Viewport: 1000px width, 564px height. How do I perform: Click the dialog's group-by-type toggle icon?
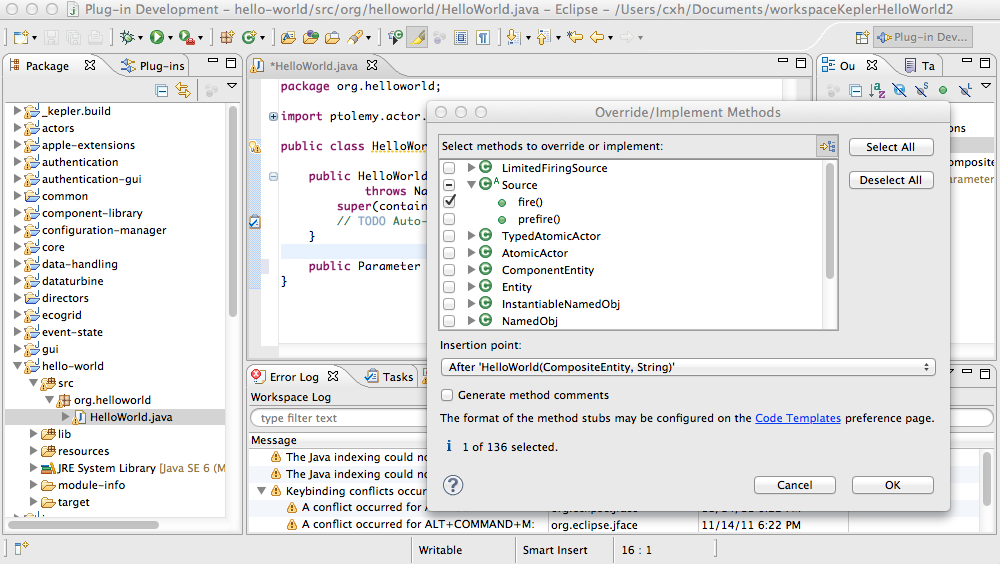827,147
